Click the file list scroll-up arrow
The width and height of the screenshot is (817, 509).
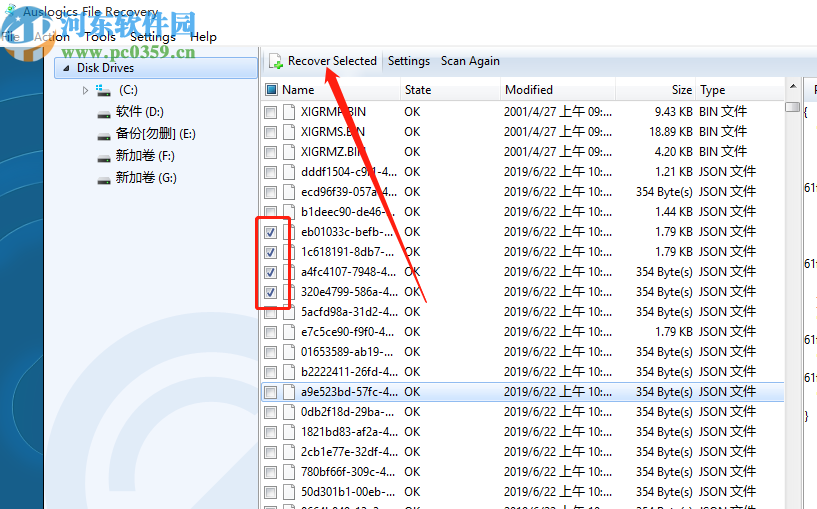point(793,86)
